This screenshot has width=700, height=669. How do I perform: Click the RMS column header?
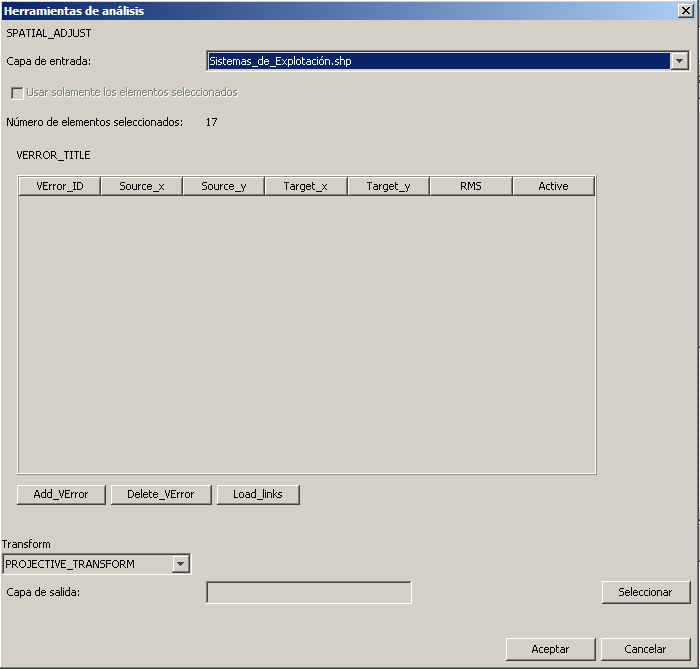coord(471,186)
